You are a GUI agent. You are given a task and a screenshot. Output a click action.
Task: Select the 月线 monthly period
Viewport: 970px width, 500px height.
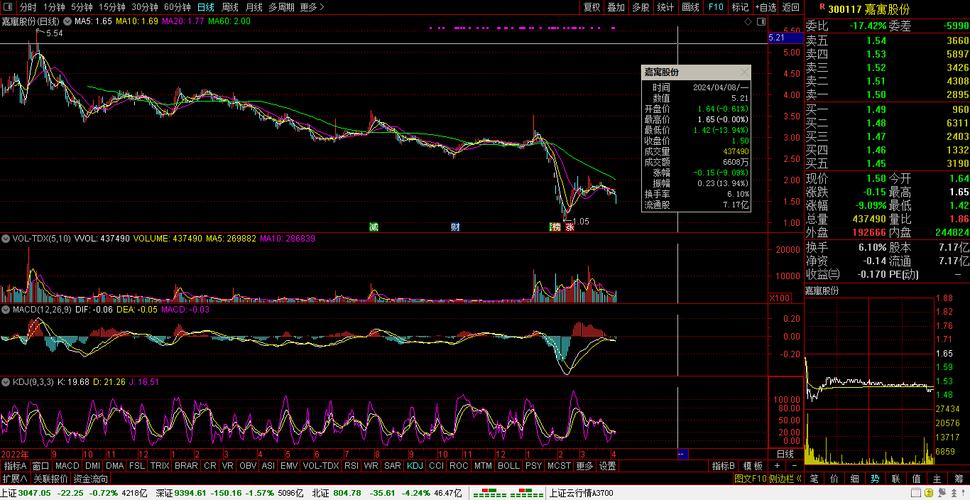(254, 7)
